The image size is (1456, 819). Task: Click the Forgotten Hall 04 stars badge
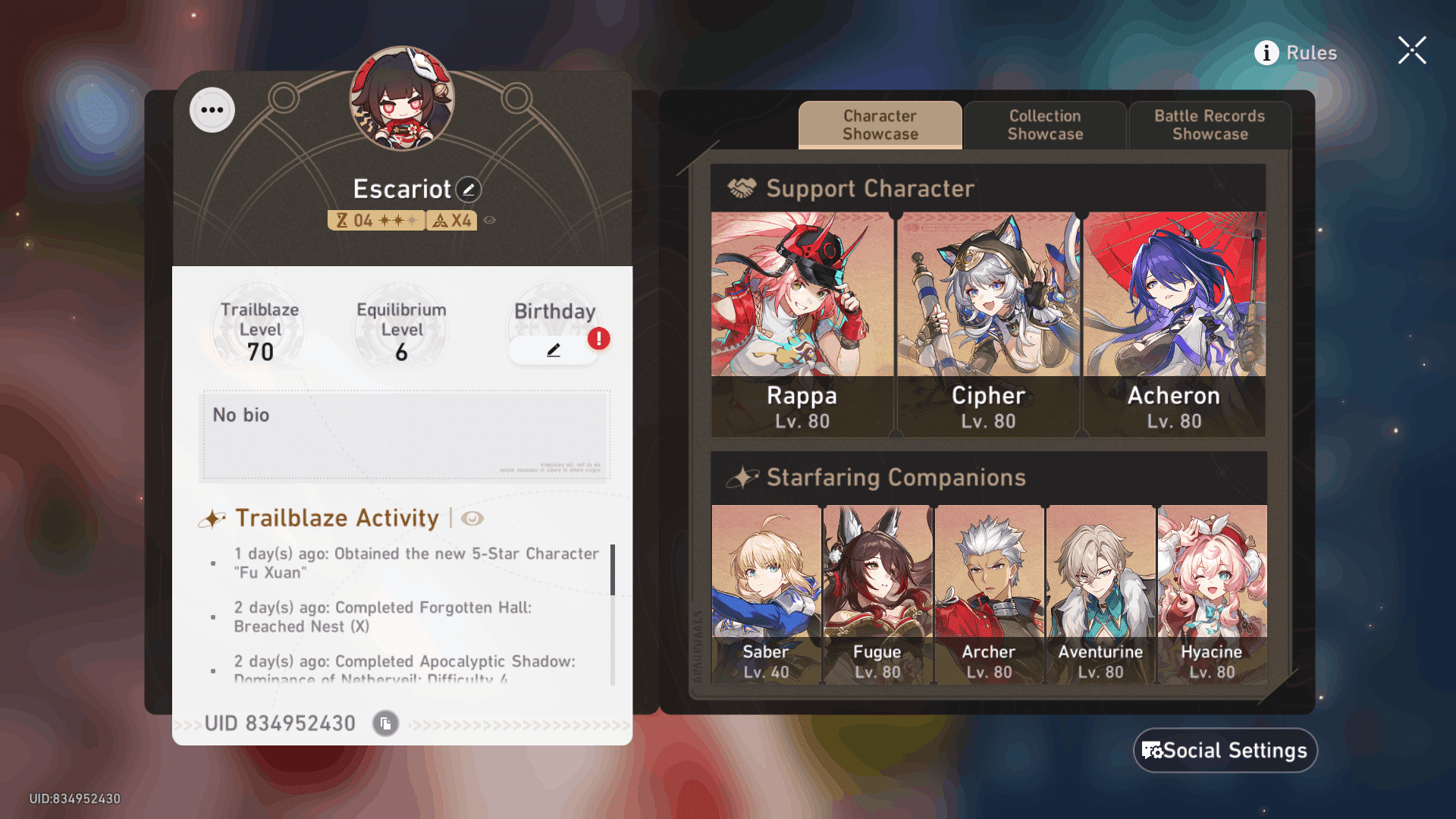375,221
